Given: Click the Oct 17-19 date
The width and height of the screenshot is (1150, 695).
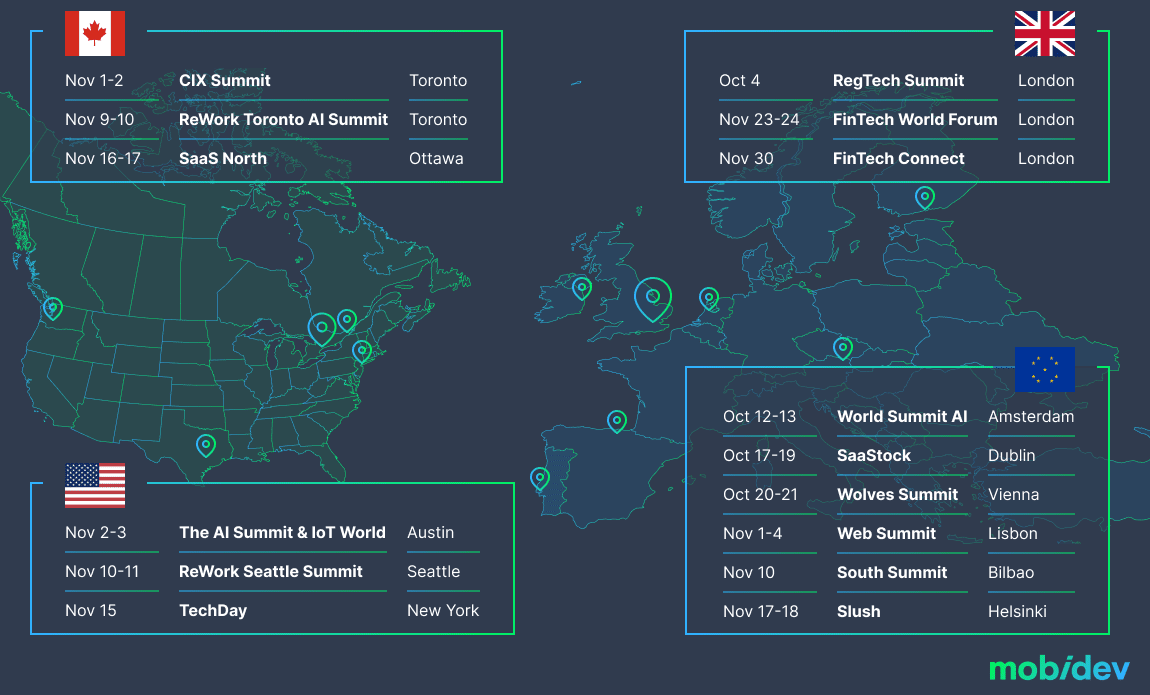Looking at the screenshot, I should point(759,455).
